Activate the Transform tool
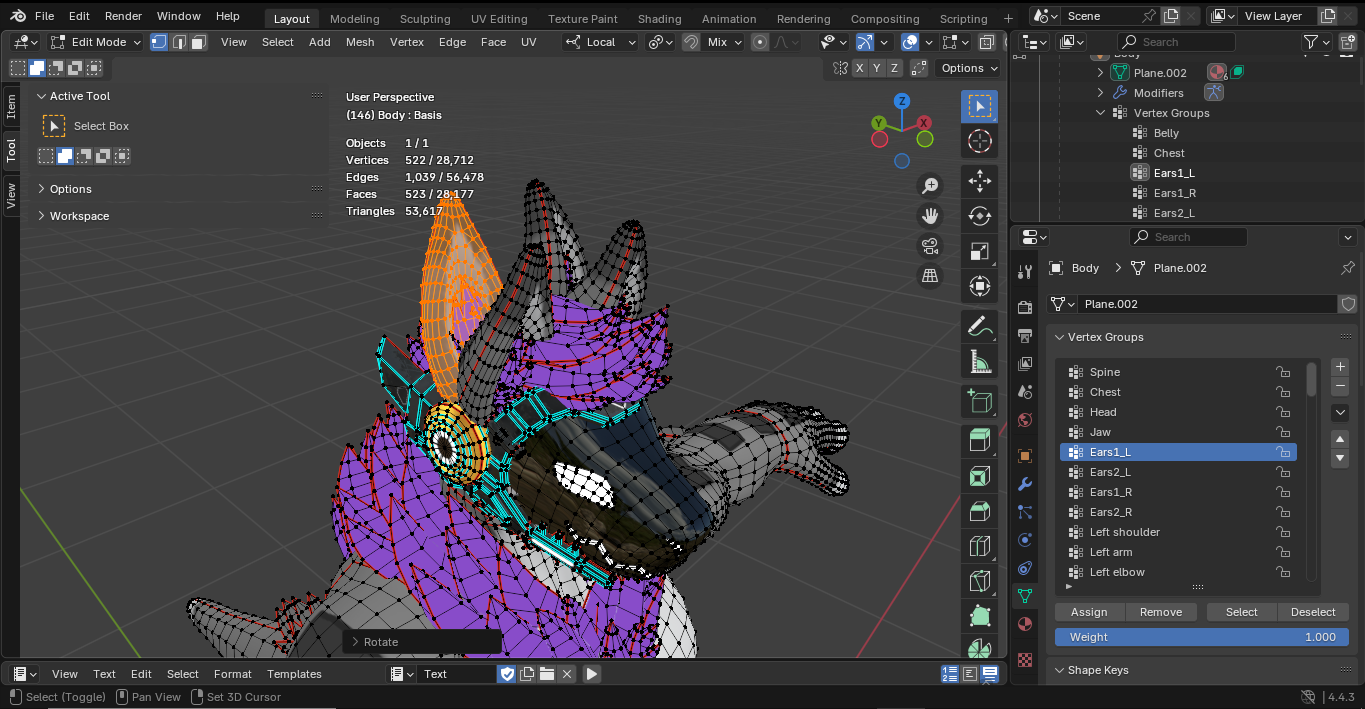Viewport: 1365px width, 709px height. pos(980,286)
